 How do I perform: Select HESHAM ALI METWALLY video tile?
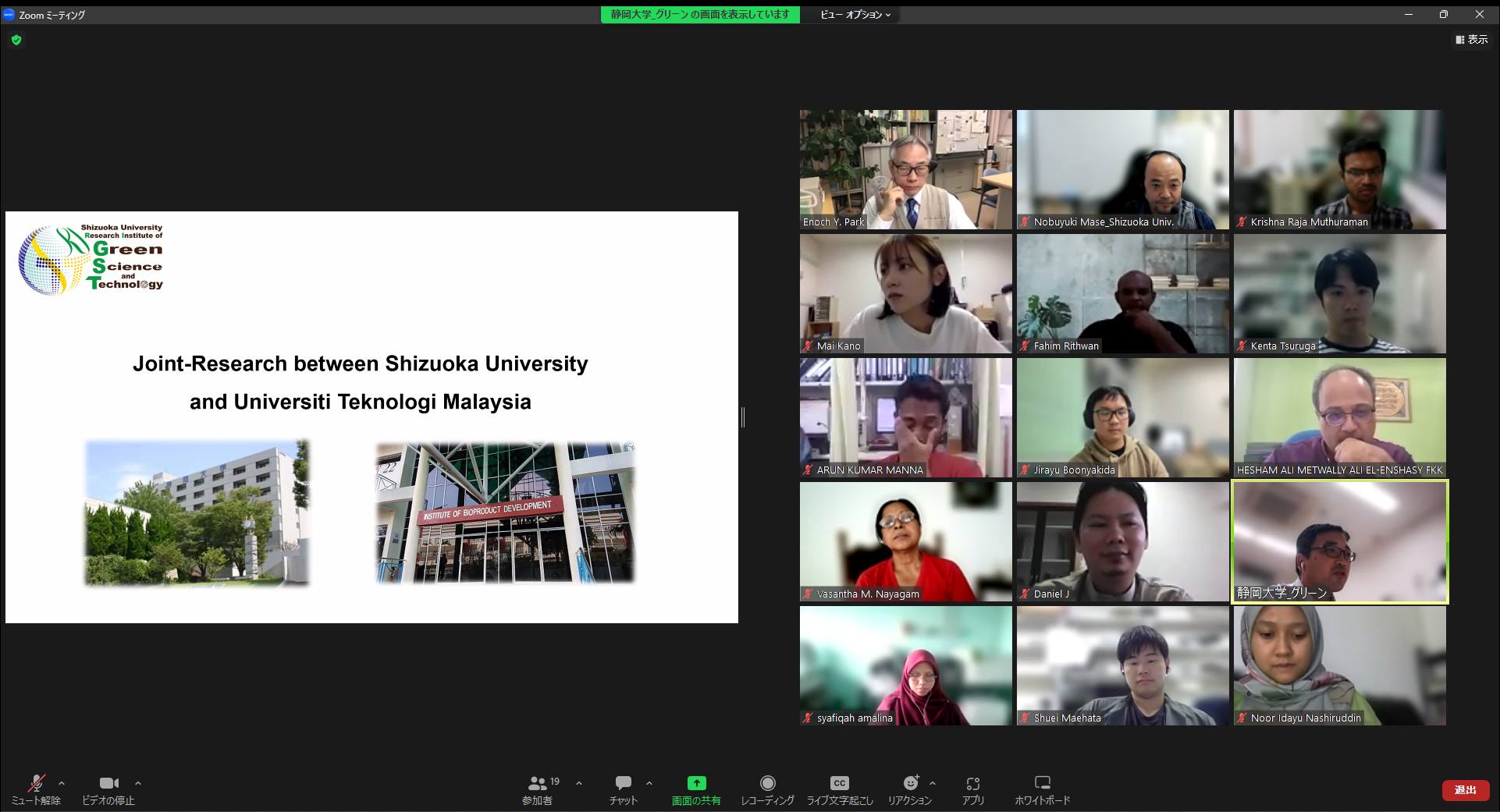coord(1339,417)
